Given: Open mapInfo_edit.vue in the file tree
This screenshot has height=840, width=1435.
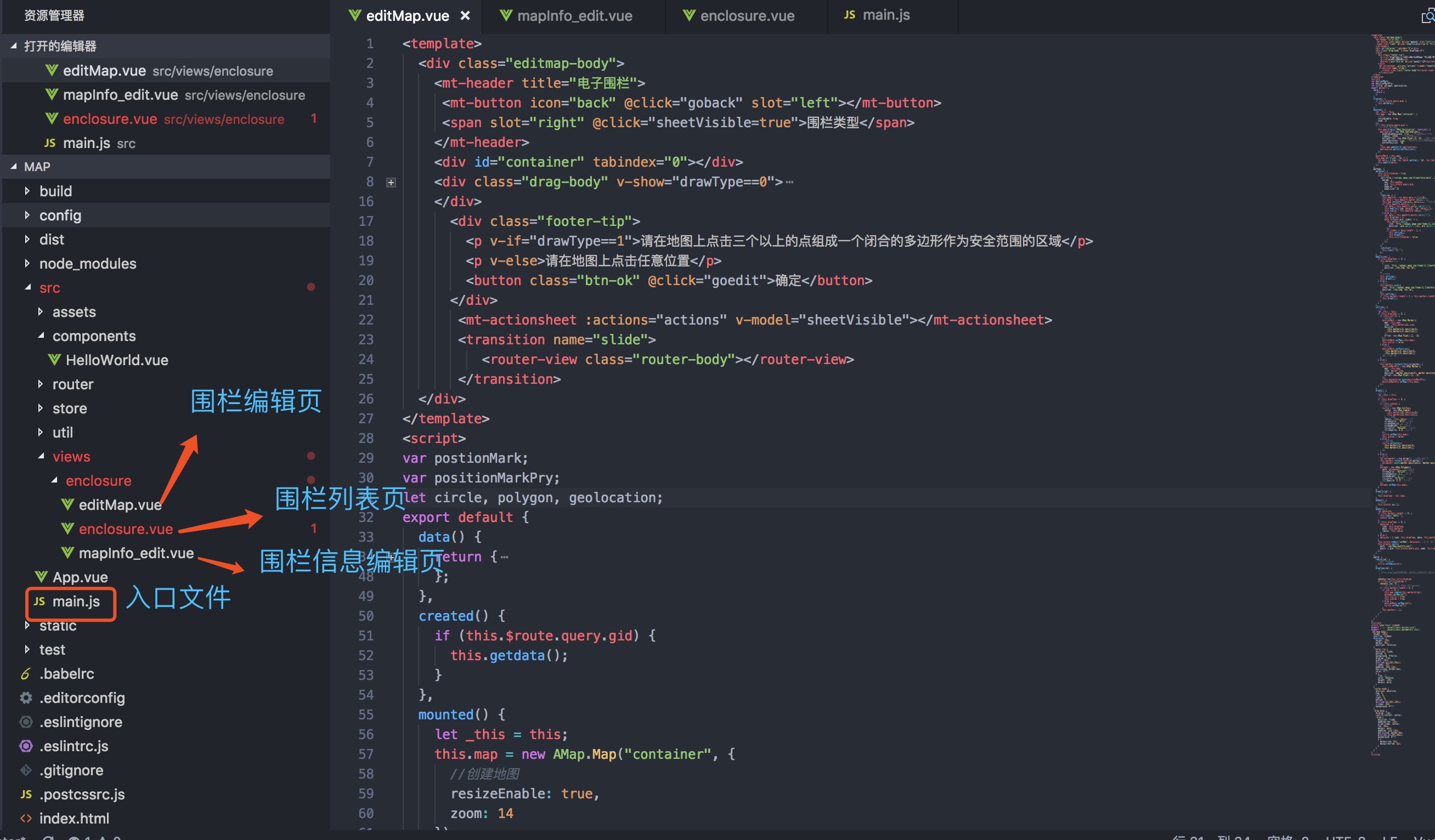Looking at the screenshot, I should pyautogui.click(x=136, y=553).
